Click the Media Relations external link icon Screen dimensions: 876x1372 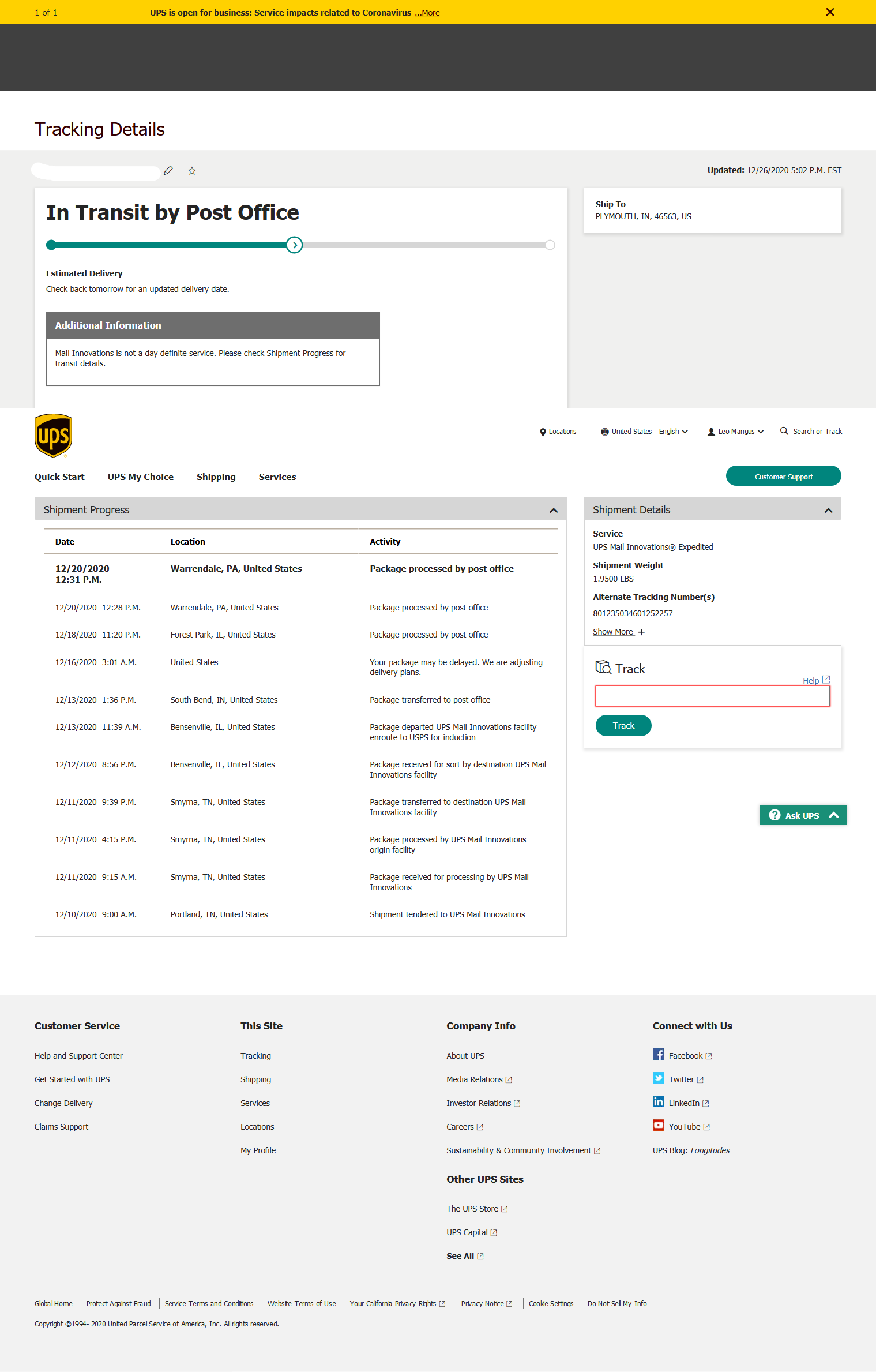click(509, 1080)
